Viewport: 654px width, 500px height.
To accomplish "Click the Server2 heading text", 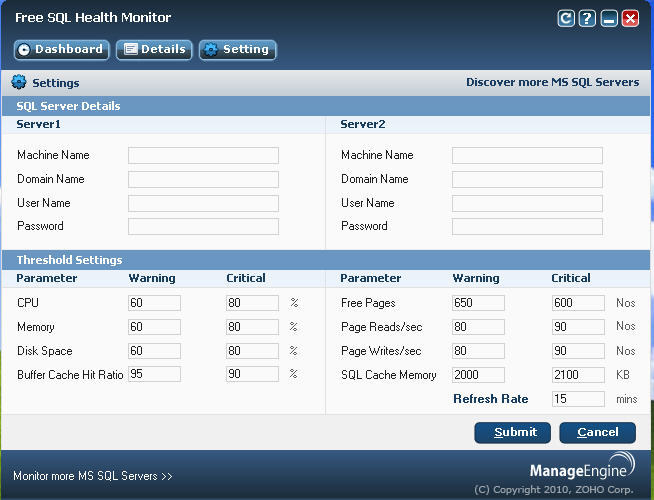I will (x=362, y=124).
